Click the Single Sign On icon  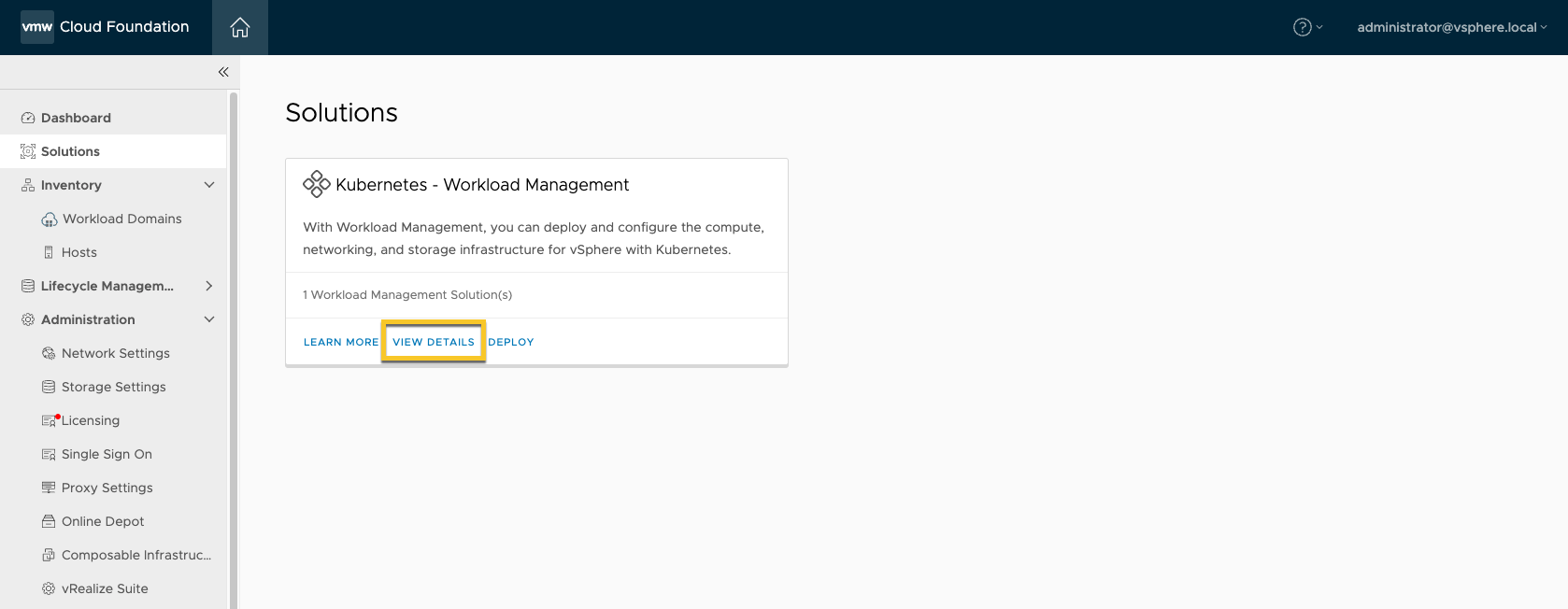point(49,454)
